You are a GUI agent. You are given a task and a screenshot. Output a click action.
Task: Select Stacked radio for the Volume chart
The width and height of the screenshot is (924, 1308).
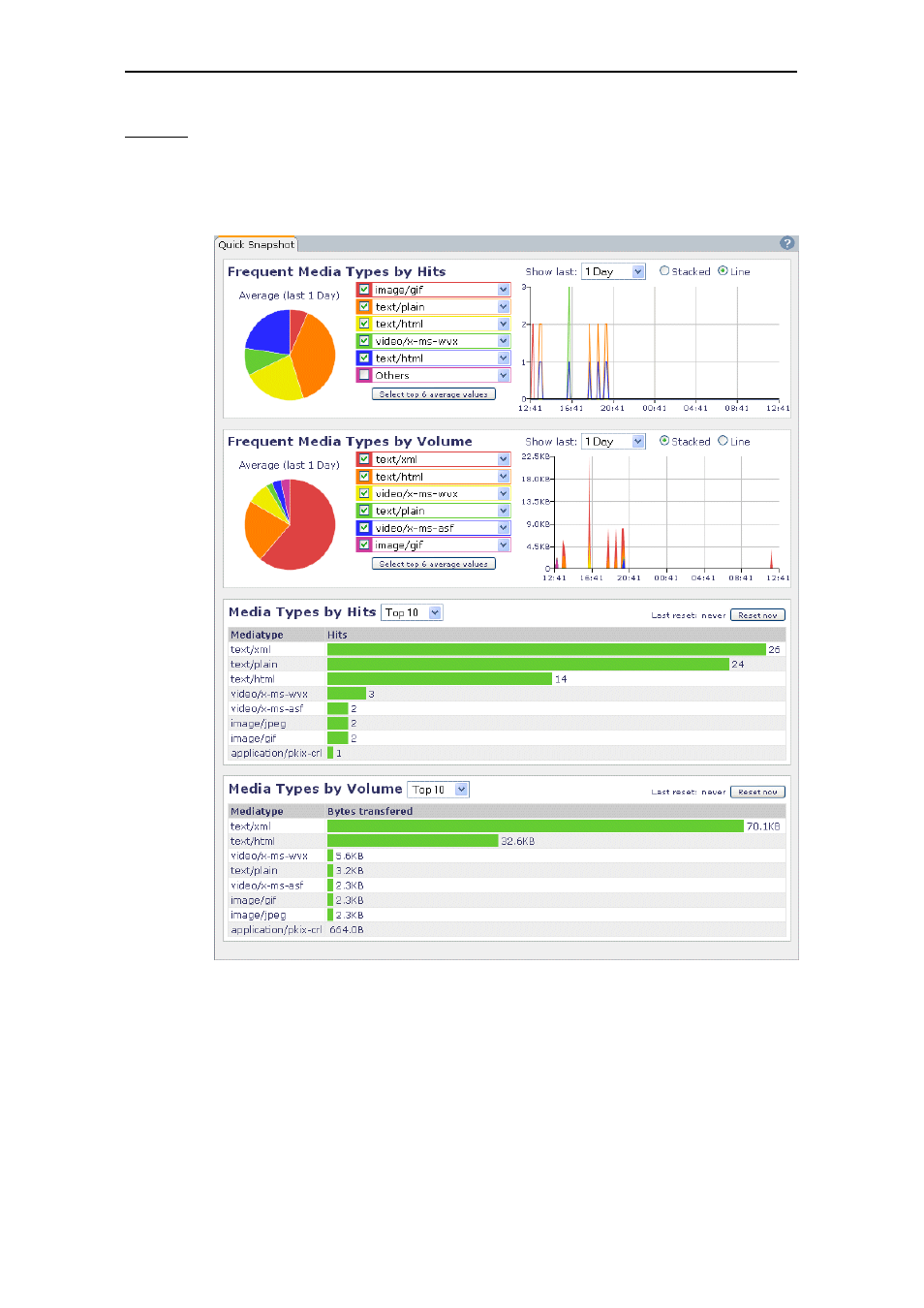[664, 441]
